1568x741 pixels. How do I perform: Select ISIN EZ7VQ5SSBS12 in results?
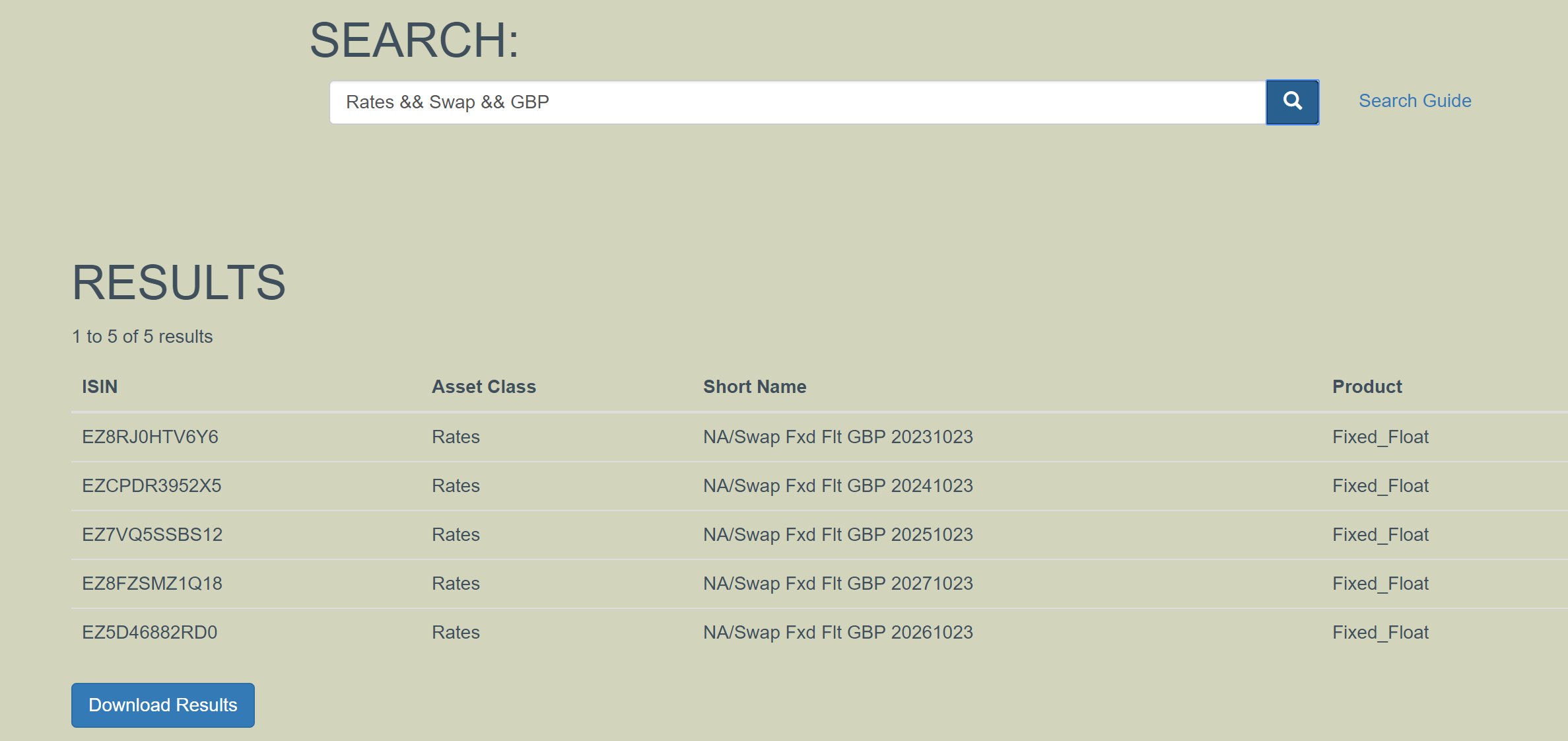point(153,534)
